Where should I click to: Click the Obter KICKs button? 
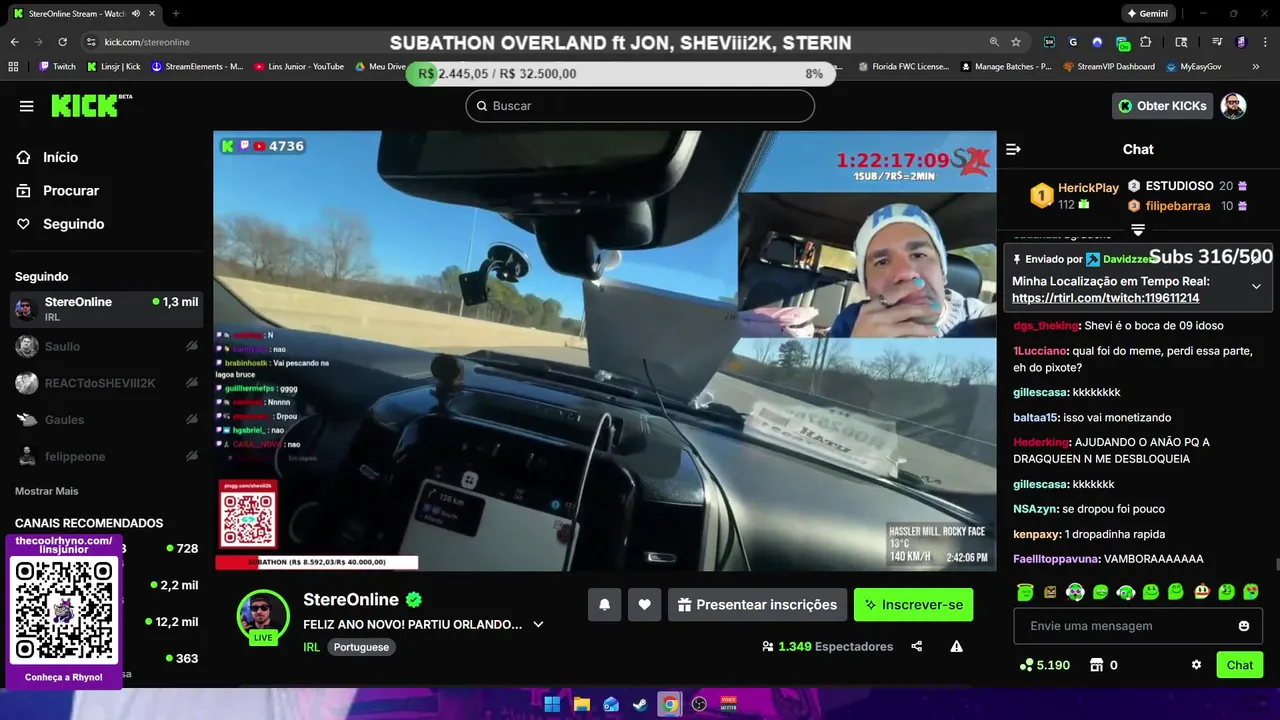1162,106
